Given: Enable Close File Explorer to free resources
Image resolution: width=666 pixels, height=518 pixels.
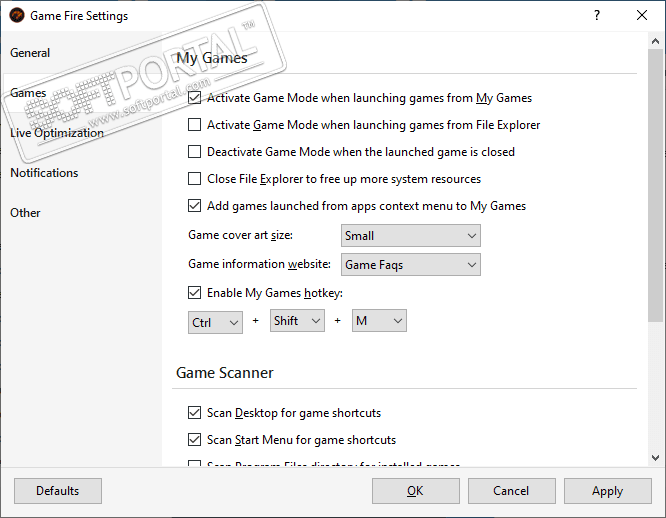Looking at the screenshot, I should point(195,179).
